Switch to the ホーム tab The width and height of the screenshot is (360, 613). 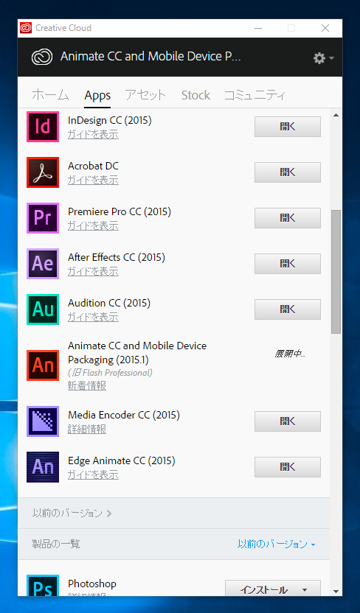[x=50, y=95]
